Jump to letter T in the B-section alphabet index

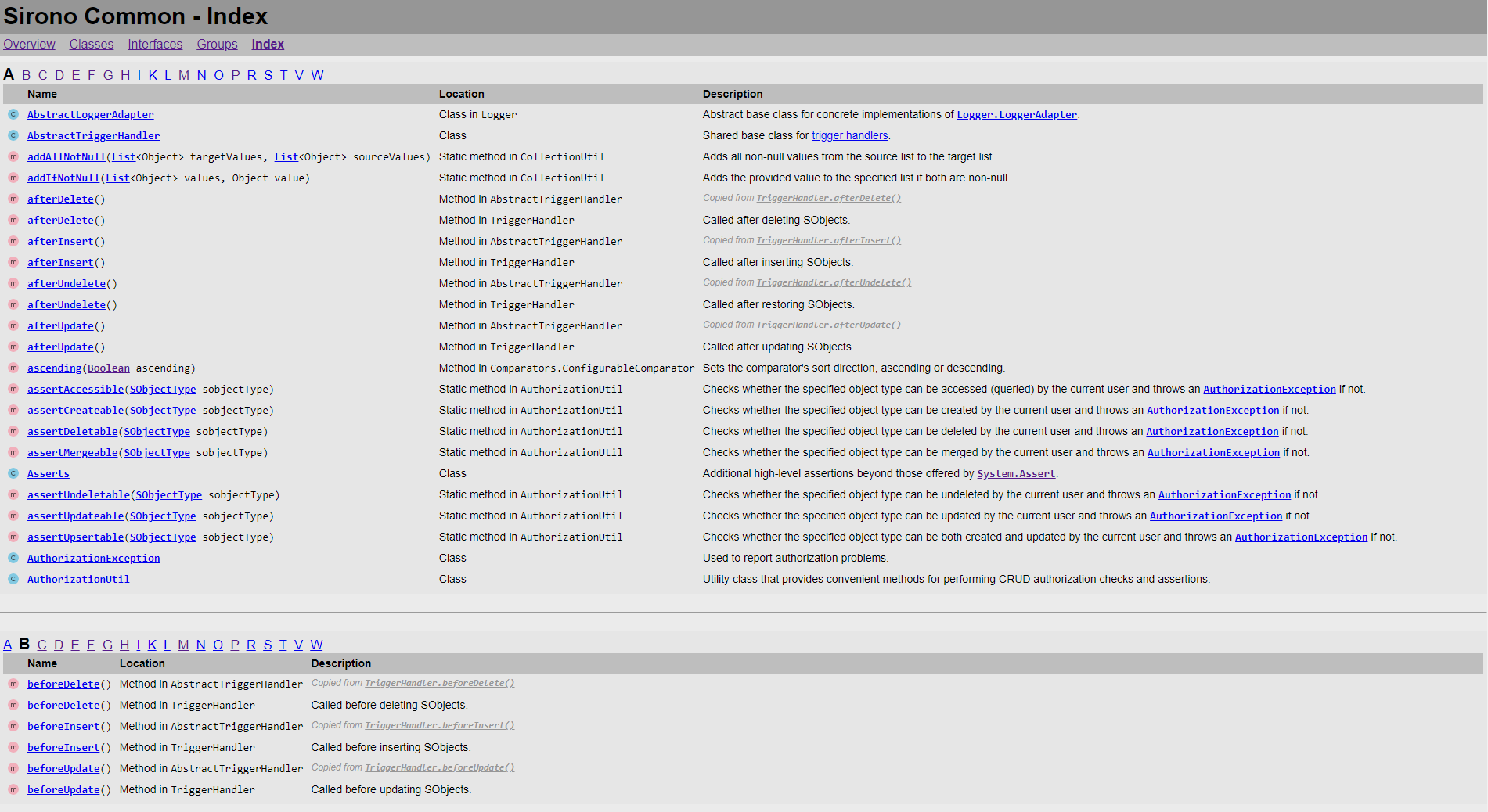coord(283,645)
